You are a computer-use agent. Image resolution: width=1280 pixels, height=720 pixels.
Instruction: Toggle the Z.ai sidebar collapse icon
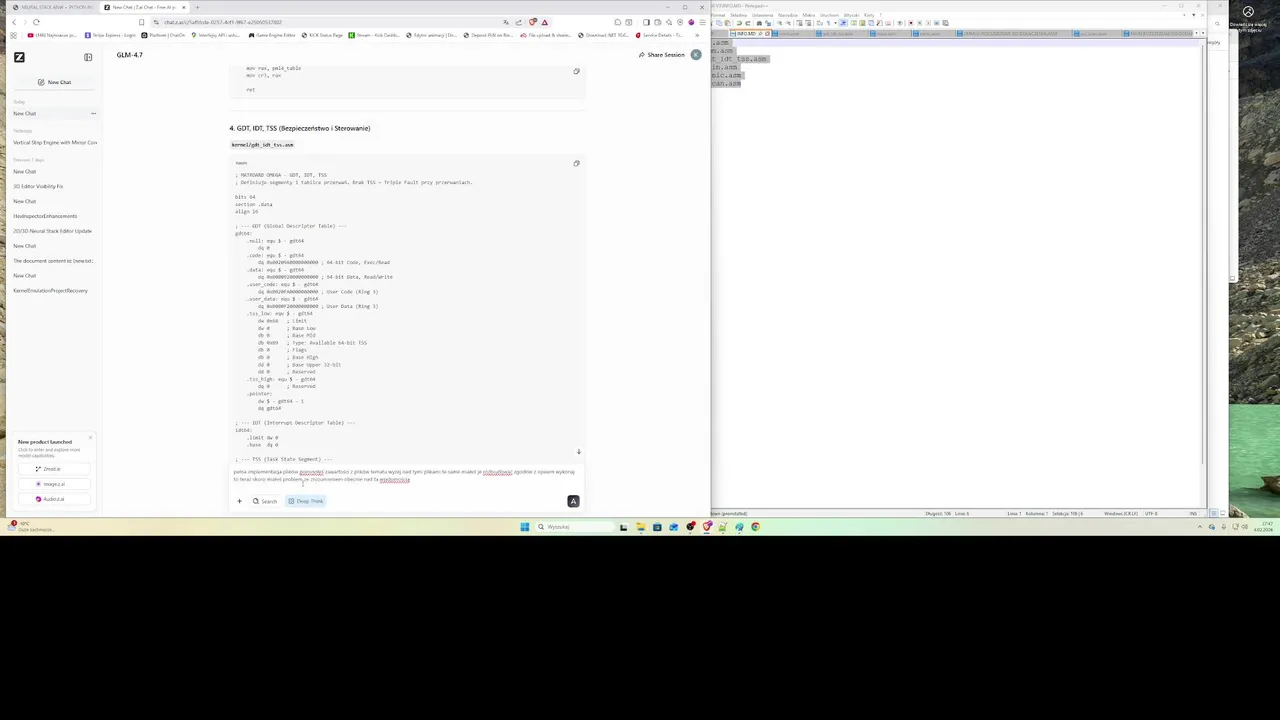(x=88, y=57)
